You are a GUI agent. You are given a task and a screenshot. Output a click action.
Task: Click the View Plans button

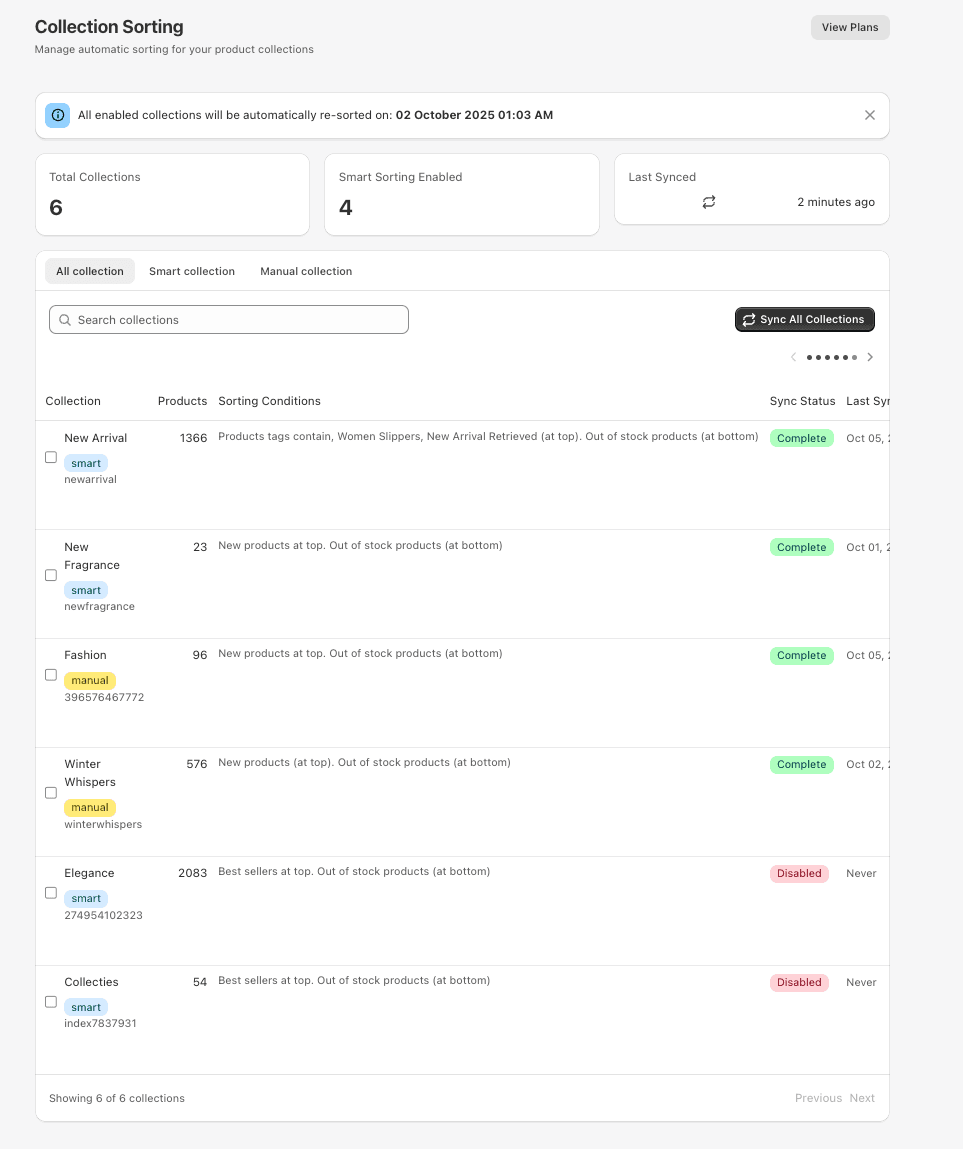coord(849,27)
